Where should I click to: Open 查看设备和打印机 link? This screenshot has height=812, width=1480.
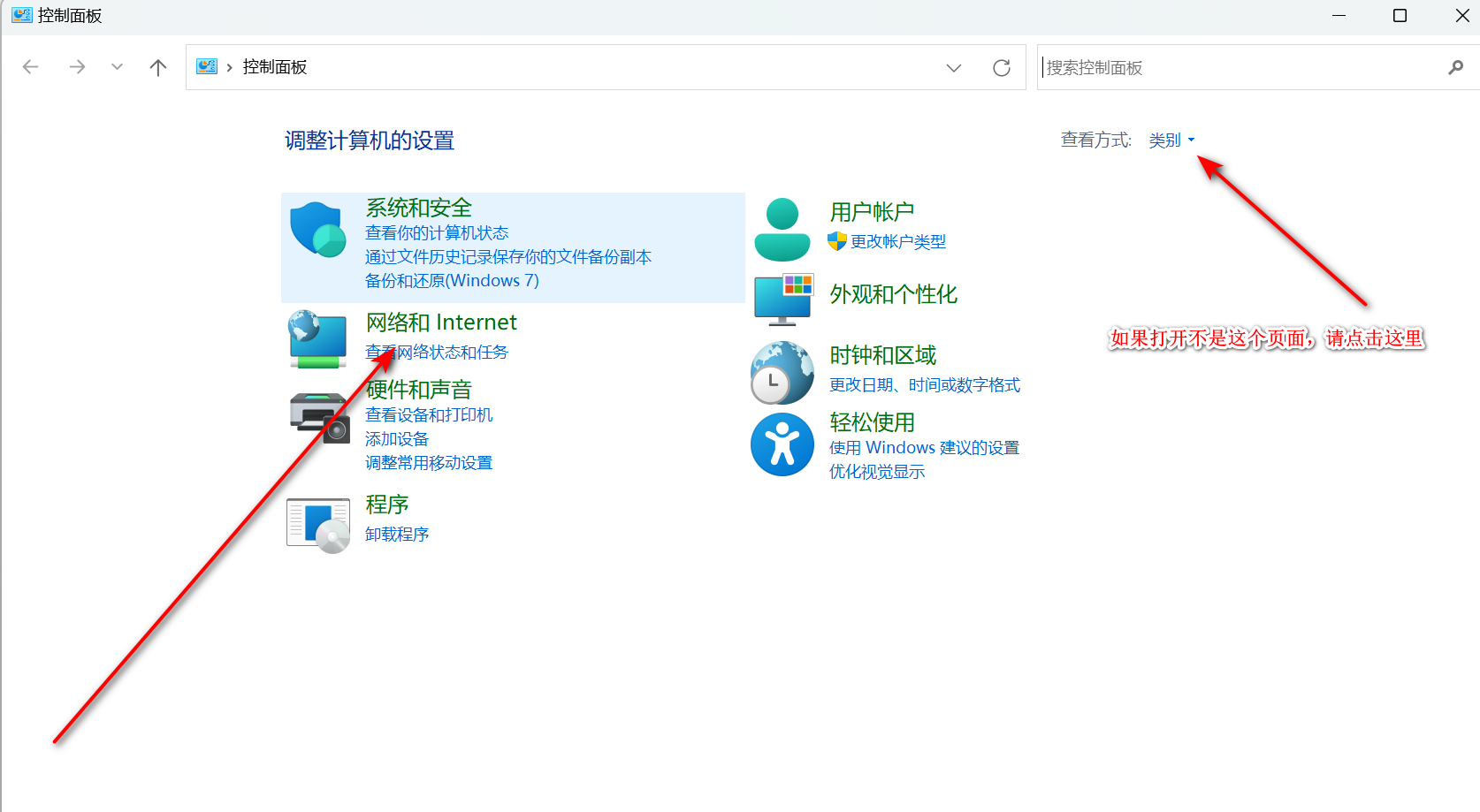click(x=429, y=415)
